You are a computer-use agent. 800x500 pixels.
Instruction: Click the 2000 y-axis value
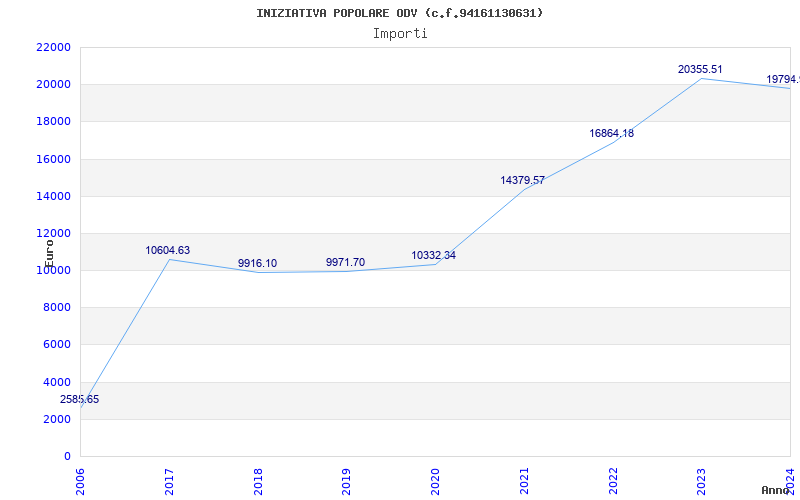[57, 419]
